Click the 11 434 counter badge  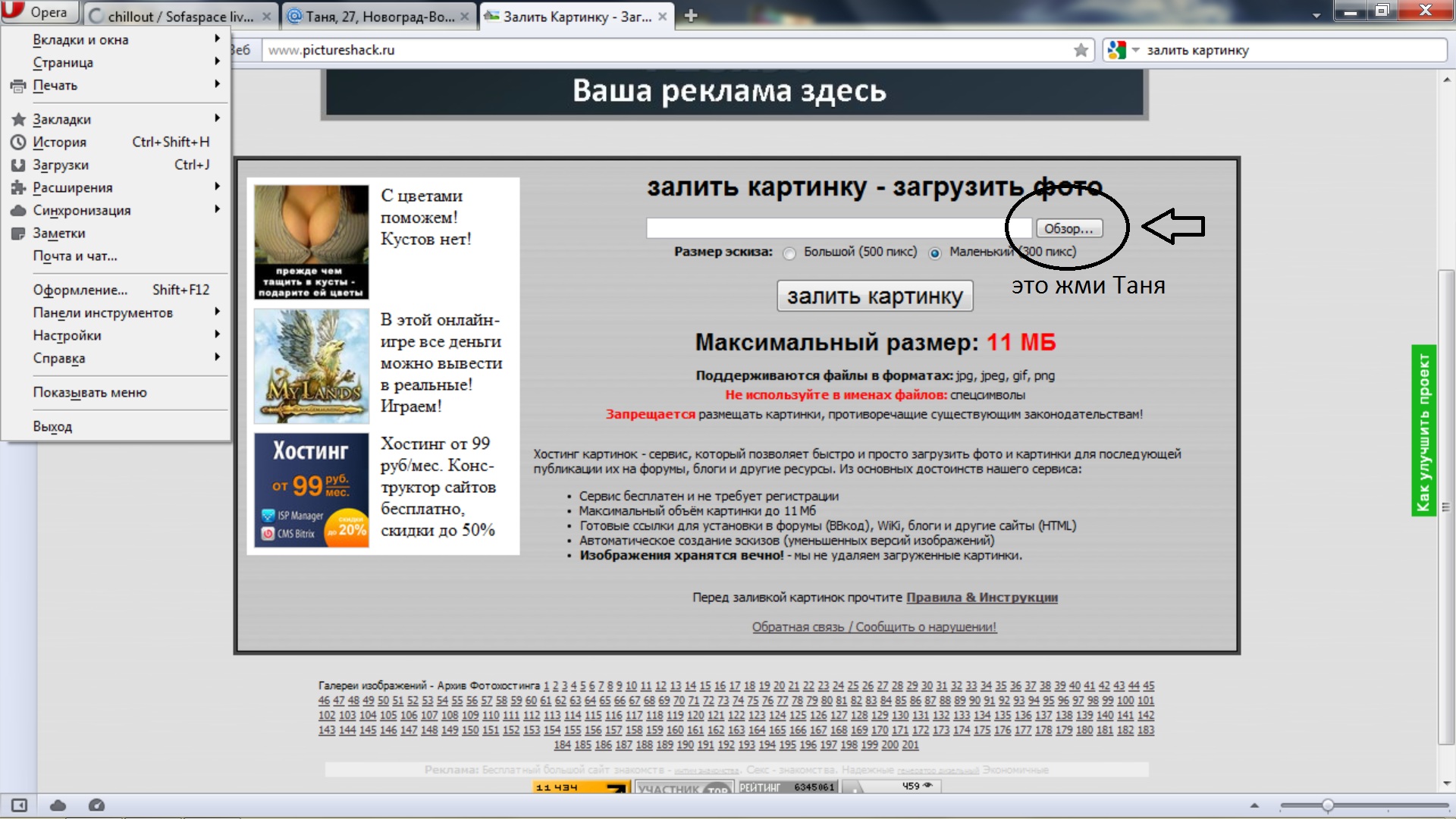click(581, 787)
